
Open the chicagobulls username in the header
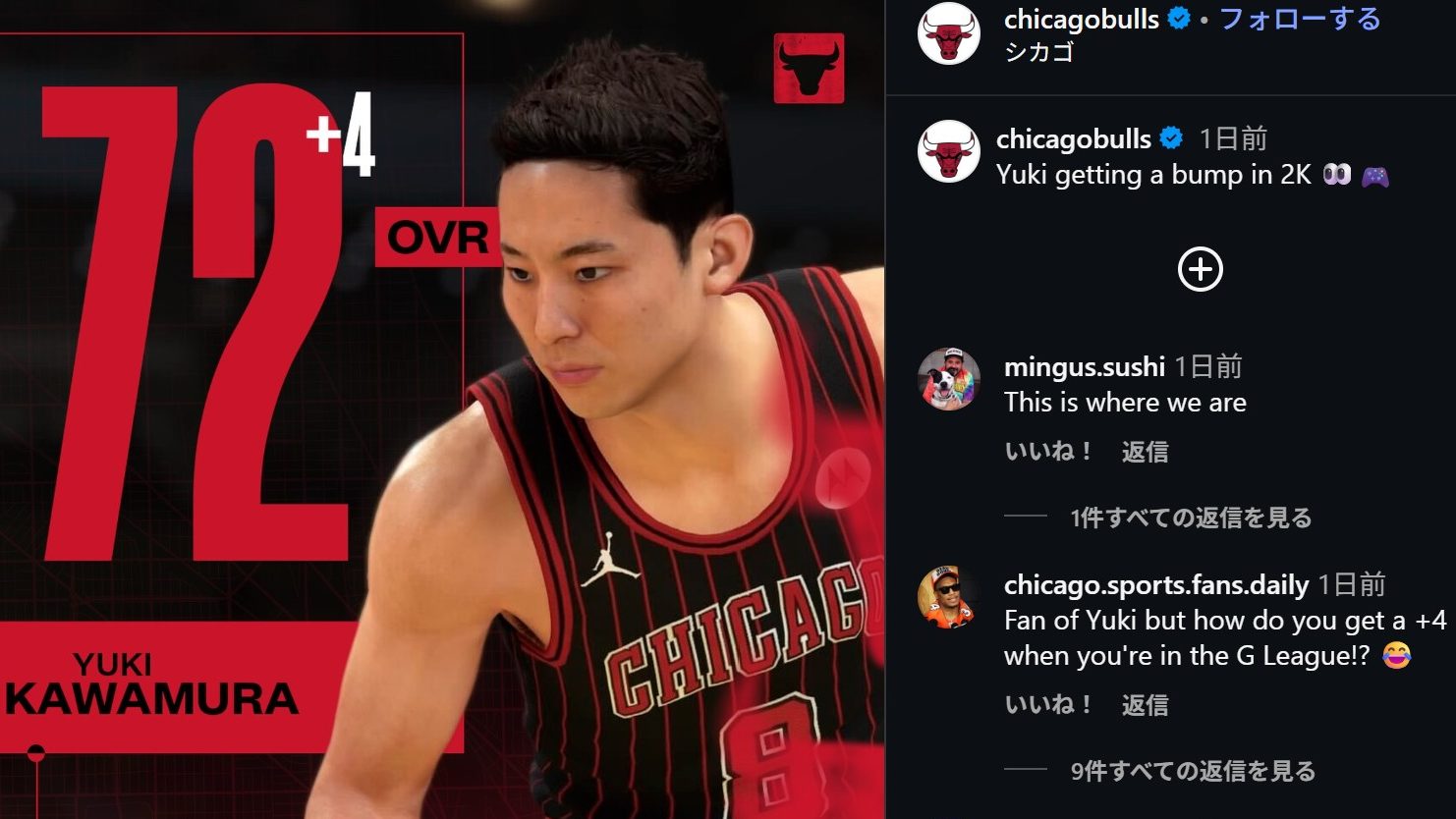[x=1082, y=19]
